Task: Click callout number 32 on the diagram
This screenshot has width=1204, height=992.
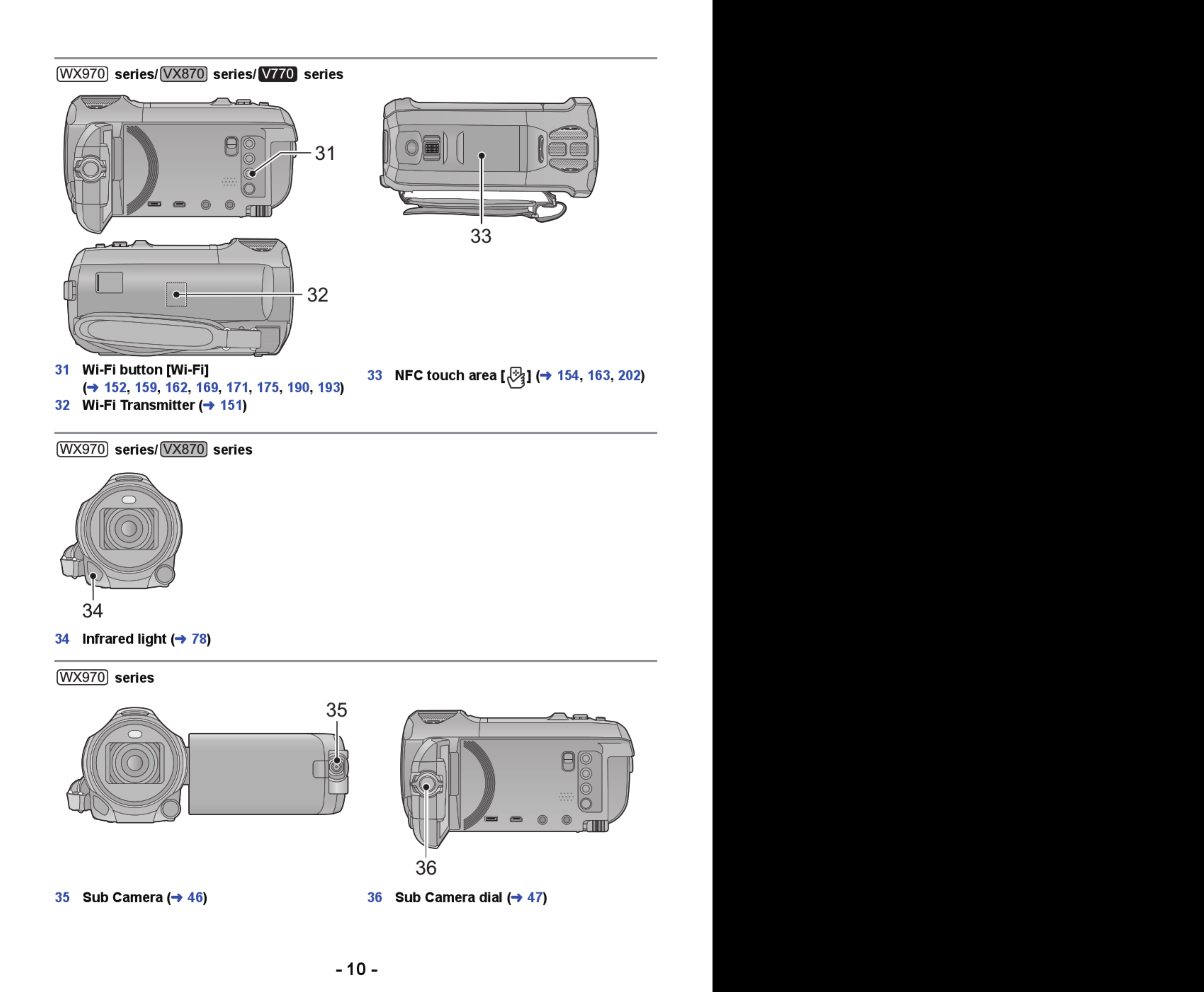Action: [x=318, y=295]
